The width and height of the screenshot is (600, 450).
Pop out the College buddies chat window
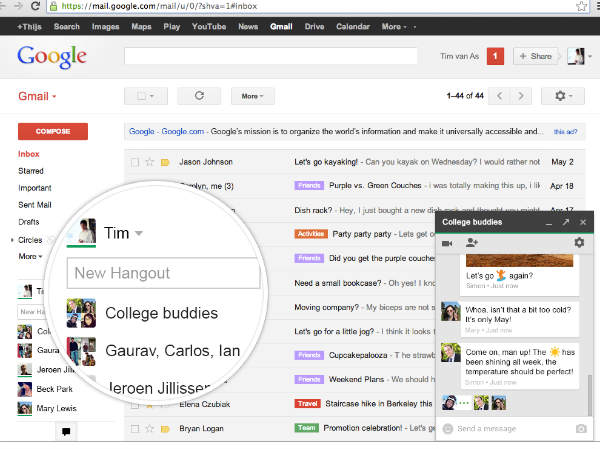[x=565, y=222]
